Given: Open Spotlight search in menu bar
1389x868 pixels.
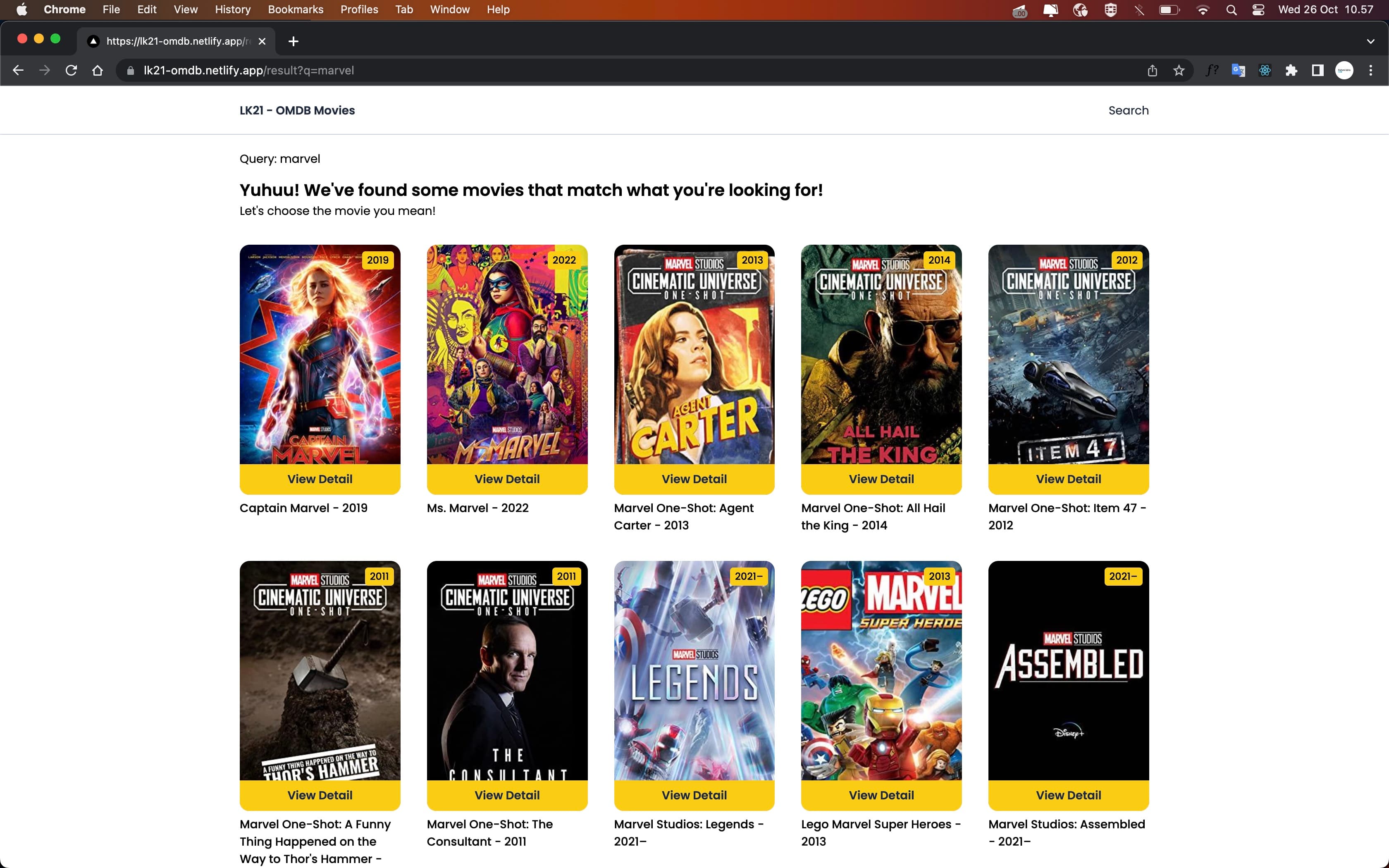Looking at the screenshot, I should [1231, 9].
